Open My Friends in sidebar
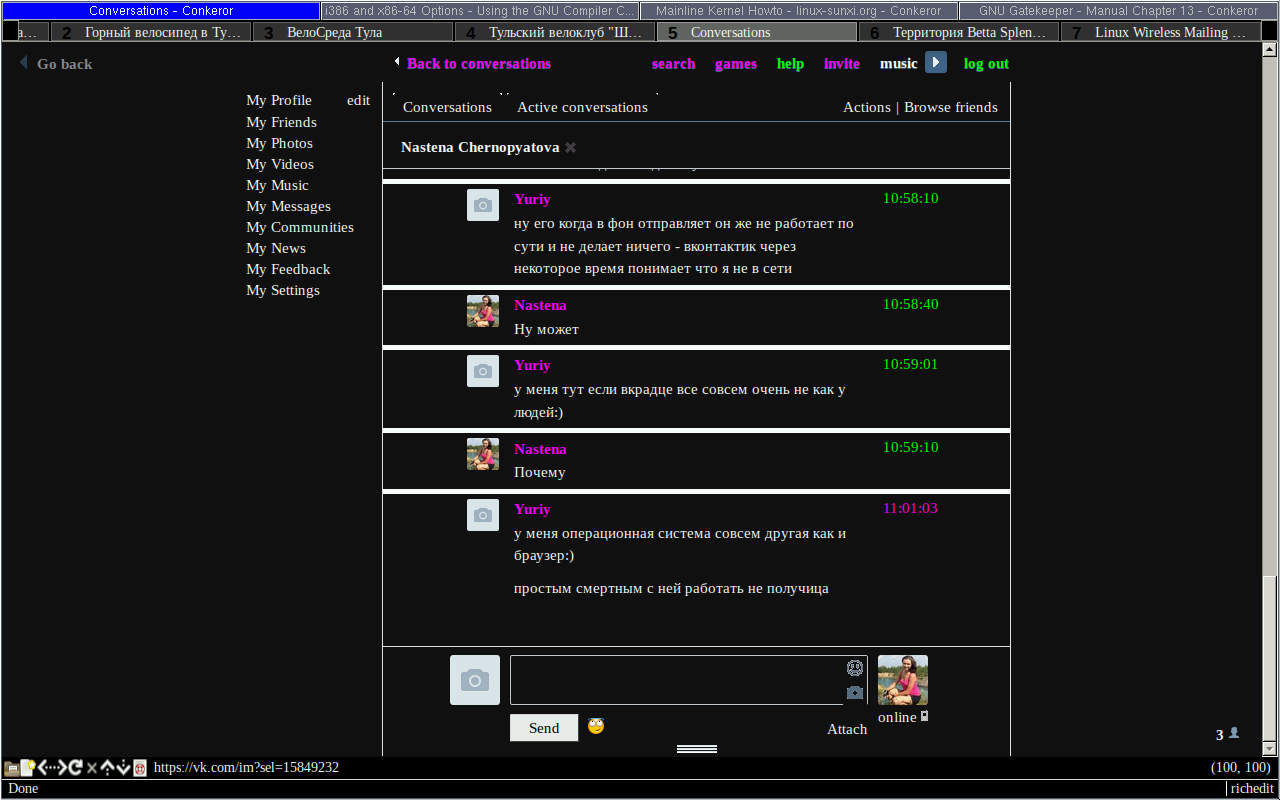 (x=281, y=122)
